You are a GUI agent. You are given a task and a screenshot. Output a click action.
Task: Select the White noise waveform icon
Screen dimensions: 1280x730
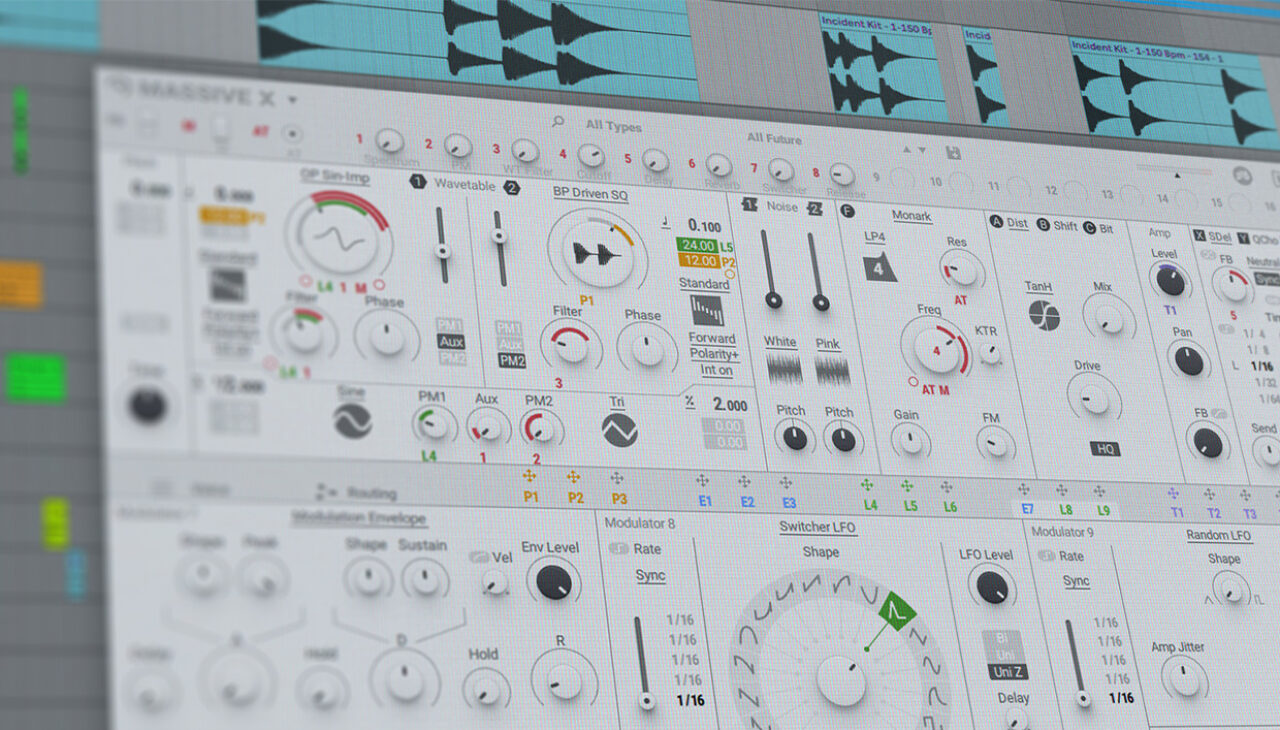pyautogui.click(x=784, y=367)
